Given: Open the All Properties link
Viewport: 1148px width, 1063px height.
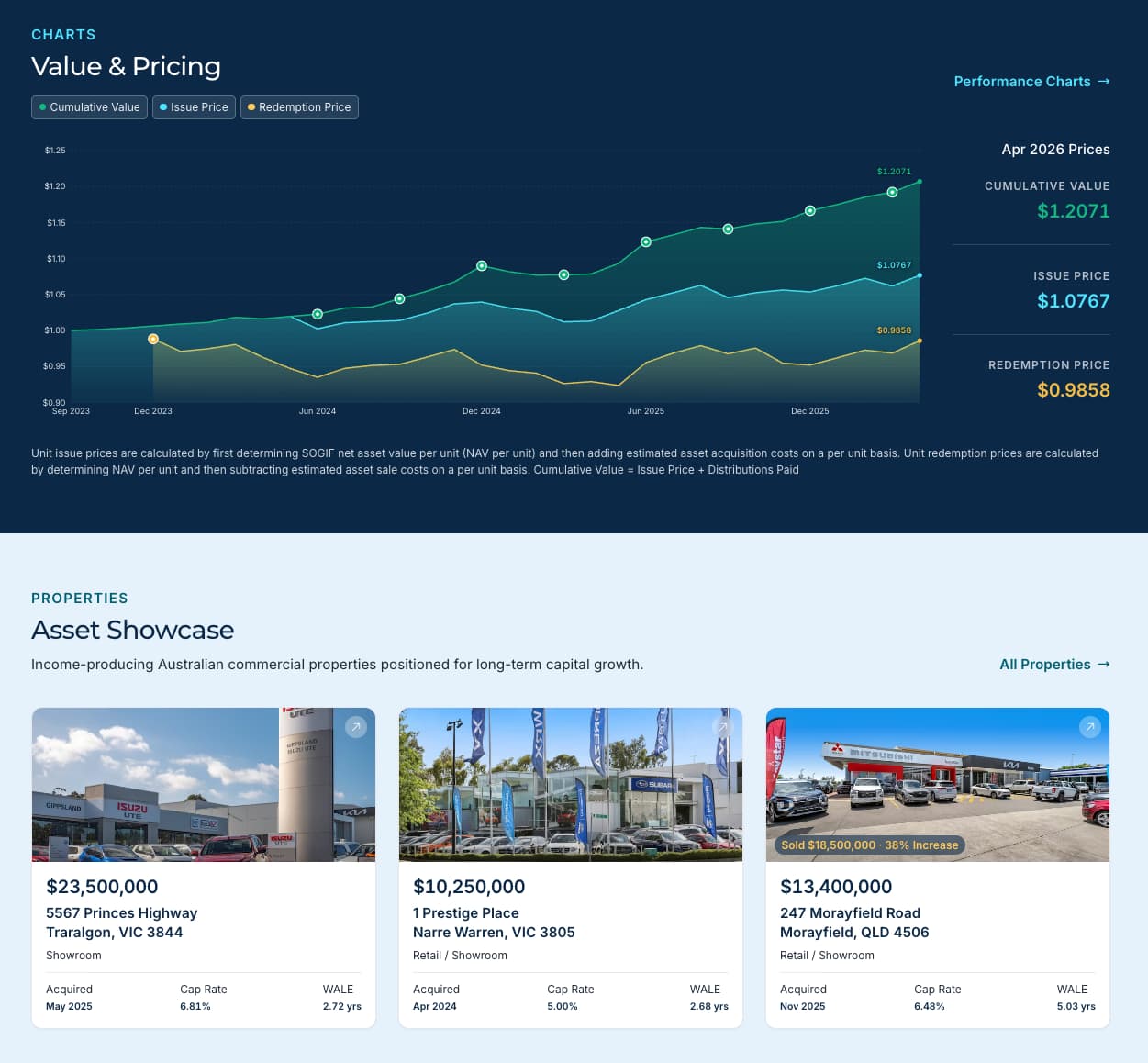Looking at the screenshot, I should point(1054,665).
